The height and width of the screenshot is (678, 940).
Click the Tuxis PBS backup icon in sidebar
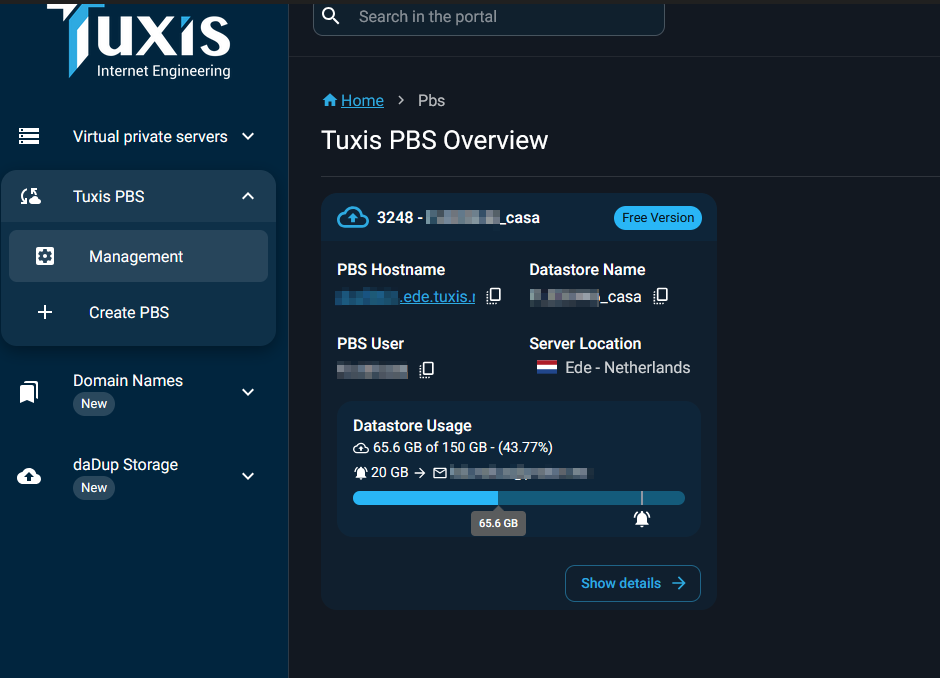click(x=31, y=196)
